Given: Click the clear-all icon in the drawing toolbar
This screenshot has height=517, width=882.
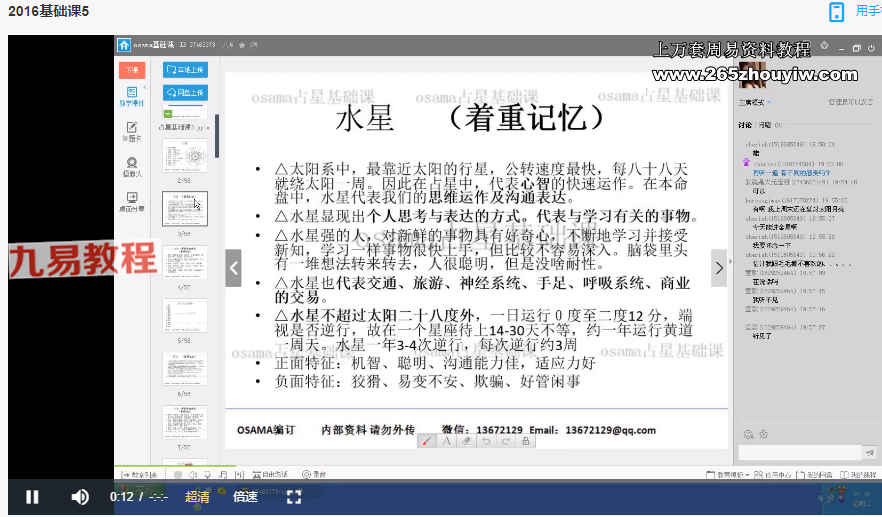Looking at the screenshot, I should 525,442.
